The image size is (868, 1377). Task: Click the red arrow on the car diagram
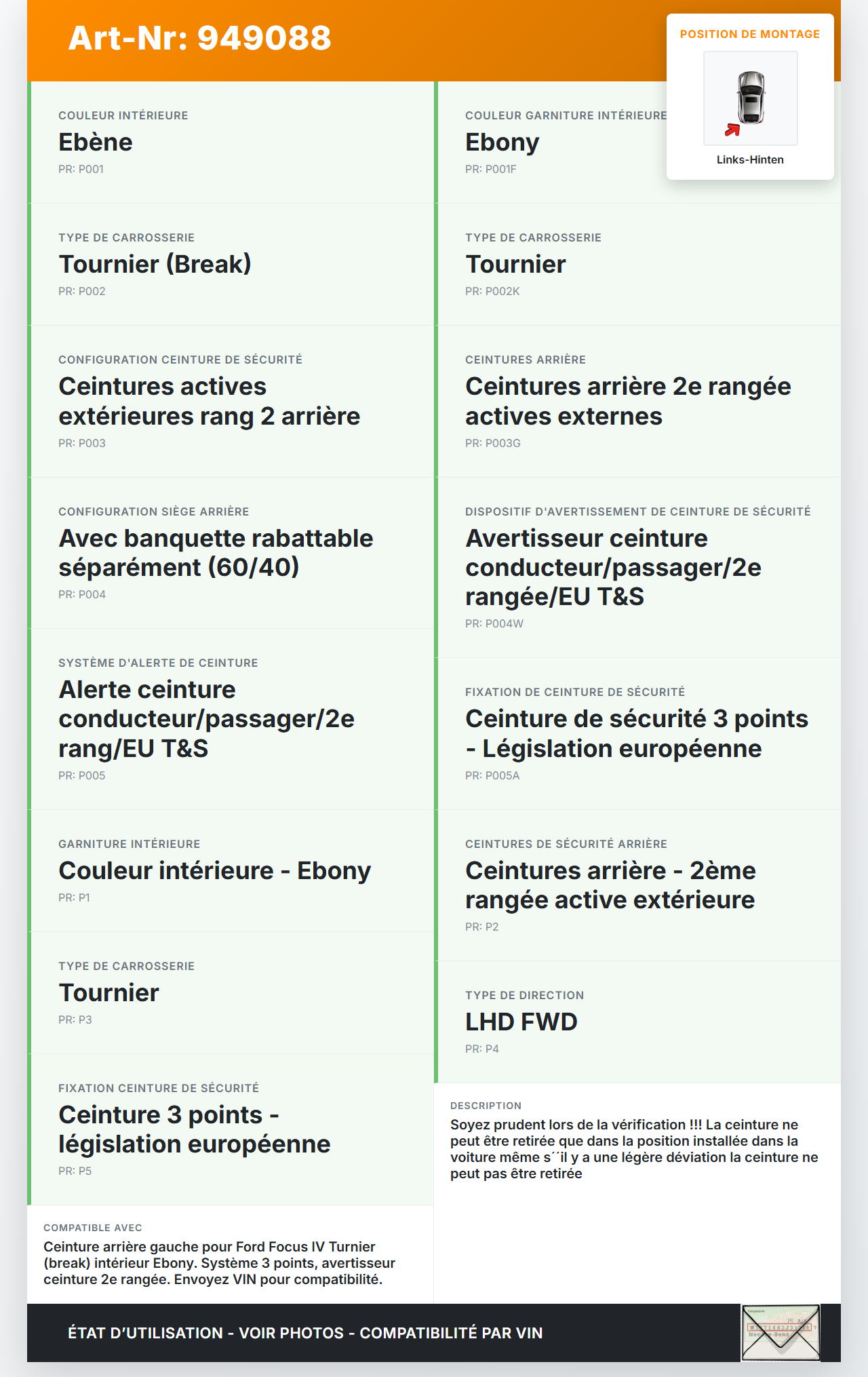coord(732,130)
